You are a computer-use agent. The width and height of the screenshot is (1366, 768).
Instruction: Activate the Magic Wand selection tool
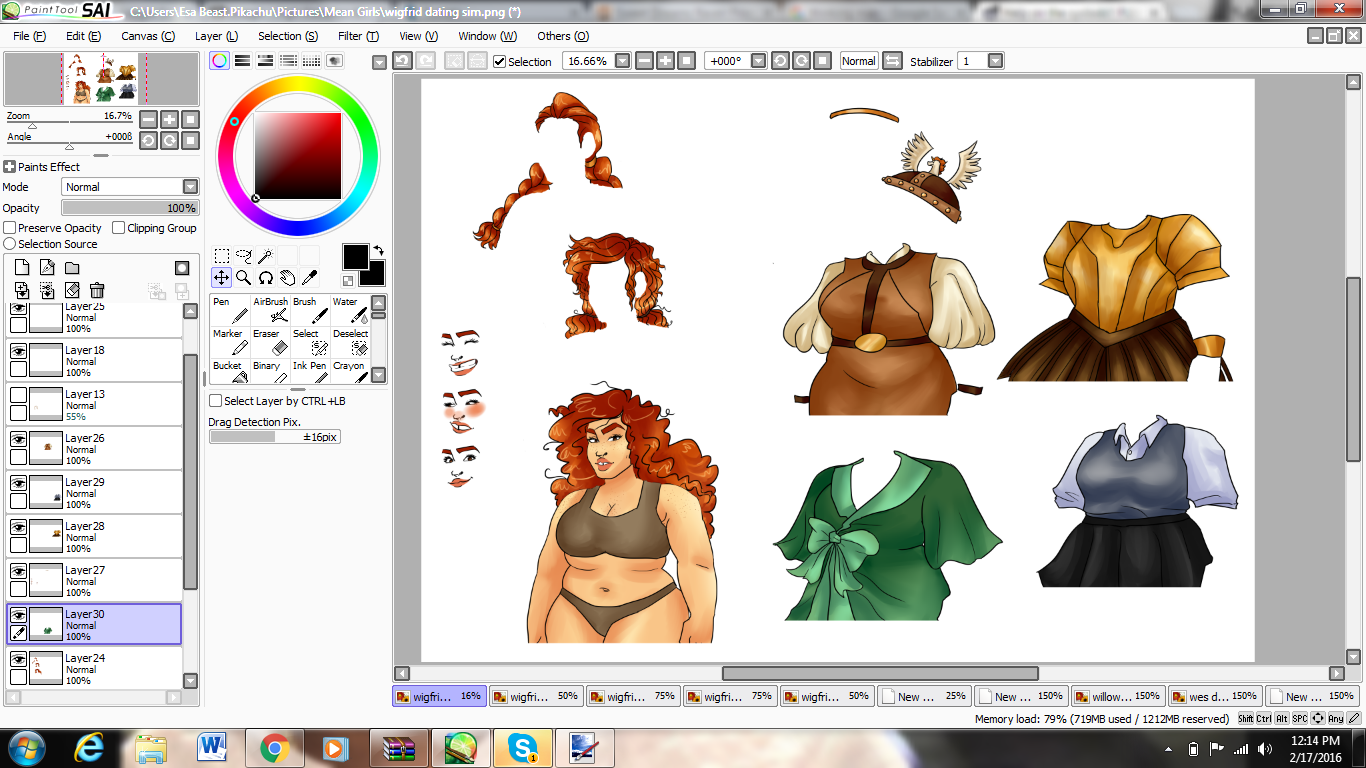pyautogui.click(x=266, y=256)
